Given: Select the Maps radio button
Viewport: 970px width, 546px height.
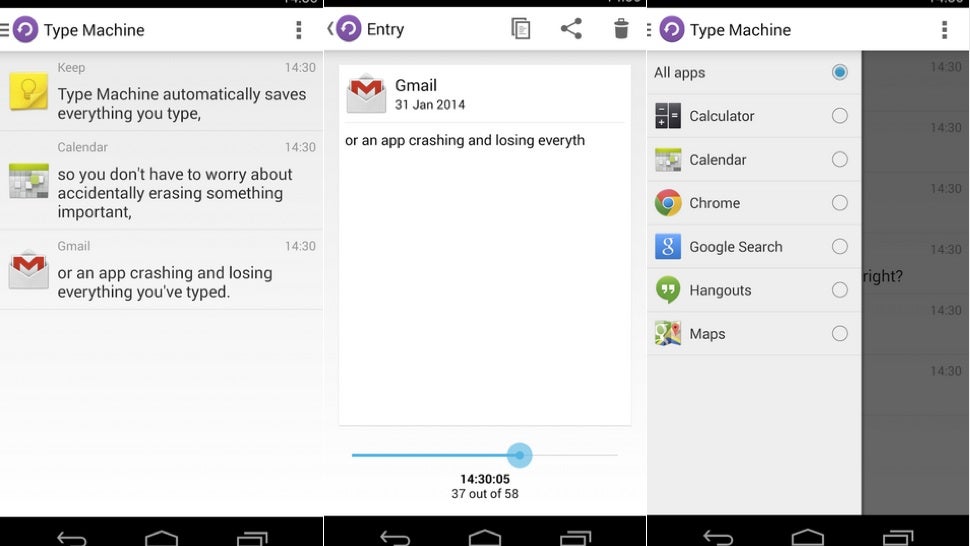Looking at the screenshot, I should 839,334.
